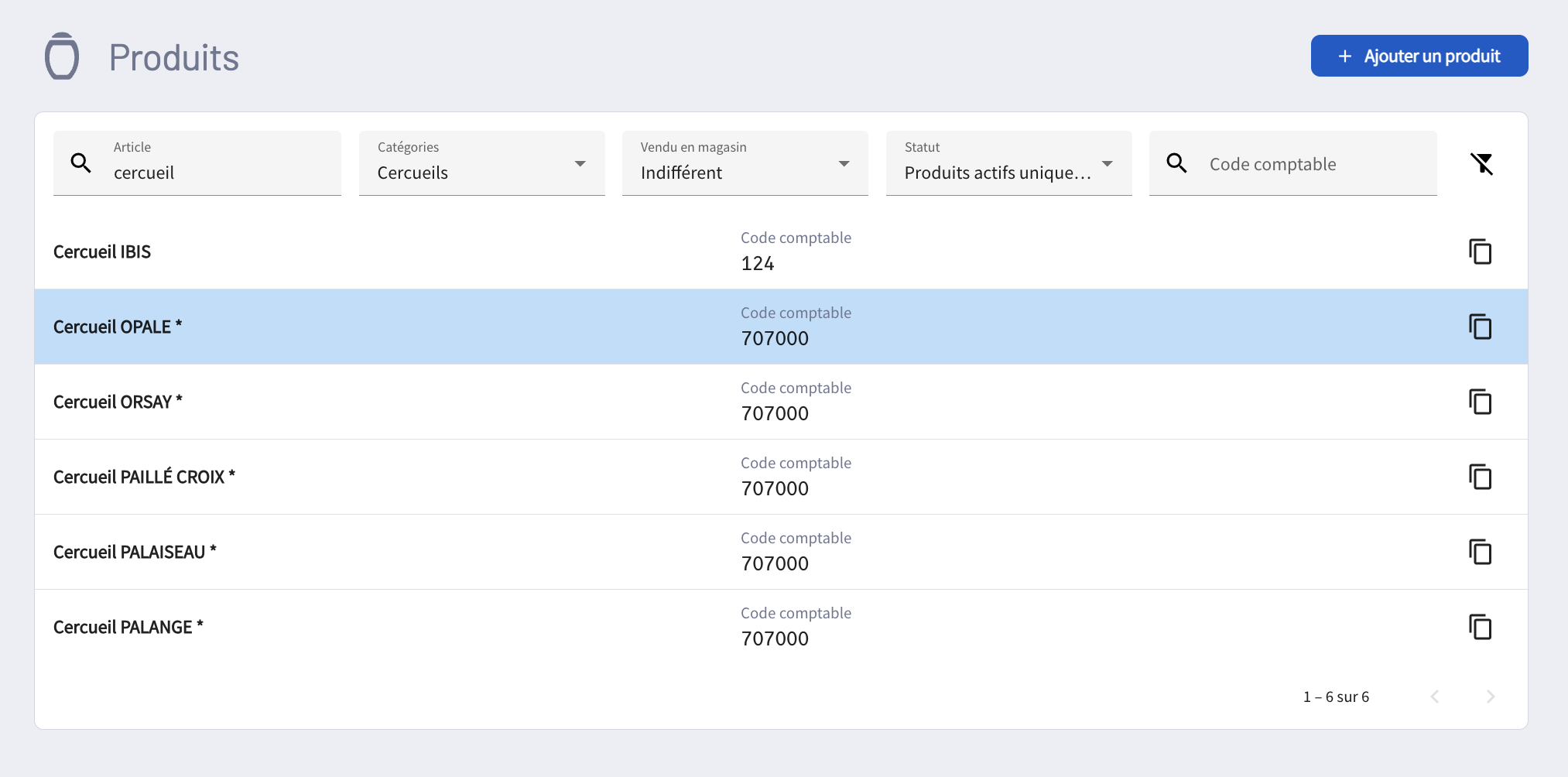Viewport: 1568px width, 777px height.
Task: Click the Ajouter un produit button
Action: [1419, 56]
